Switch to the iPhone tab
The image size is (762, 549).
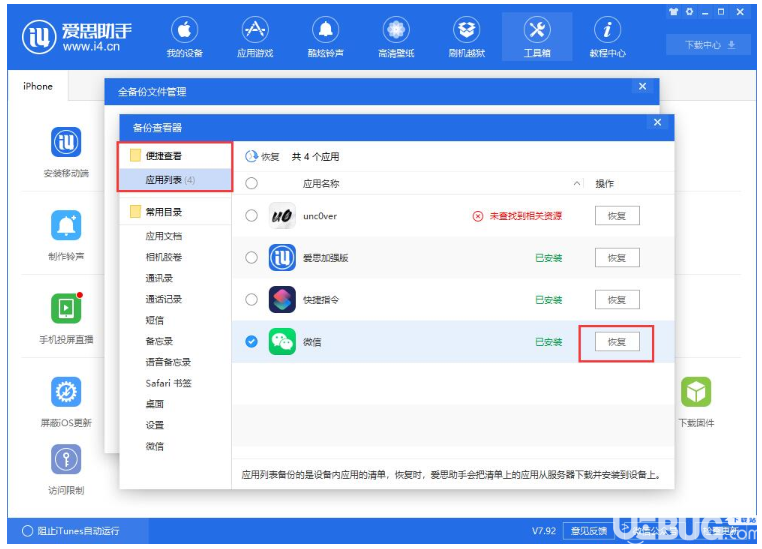[38, 86]
